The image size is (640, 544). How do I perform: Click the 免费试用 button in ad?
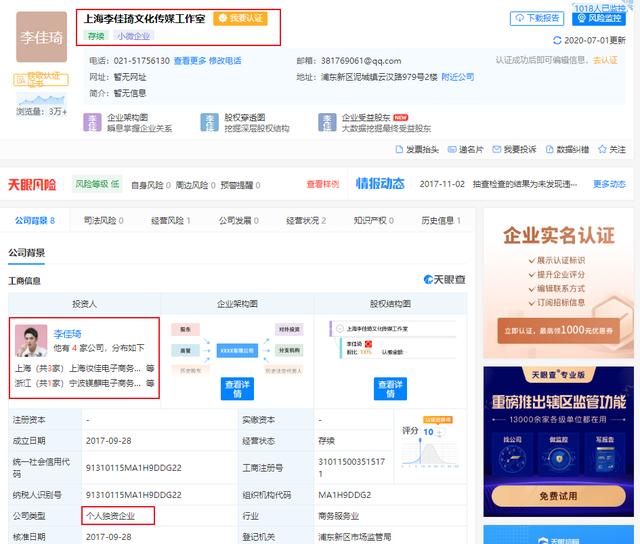[x=558, y=496]
